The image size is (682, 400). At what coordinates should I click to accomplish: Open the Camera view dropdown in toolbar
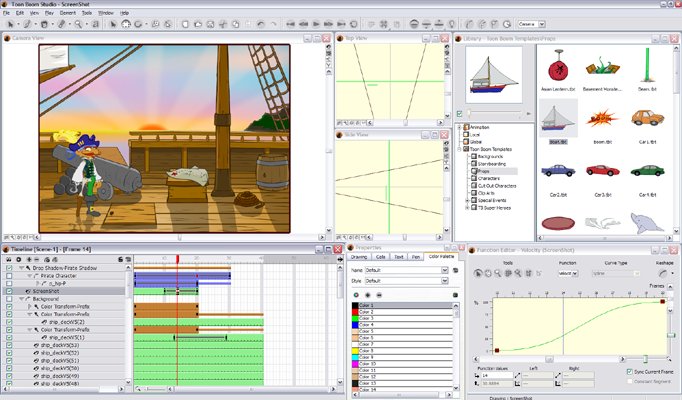click(532, 24)
